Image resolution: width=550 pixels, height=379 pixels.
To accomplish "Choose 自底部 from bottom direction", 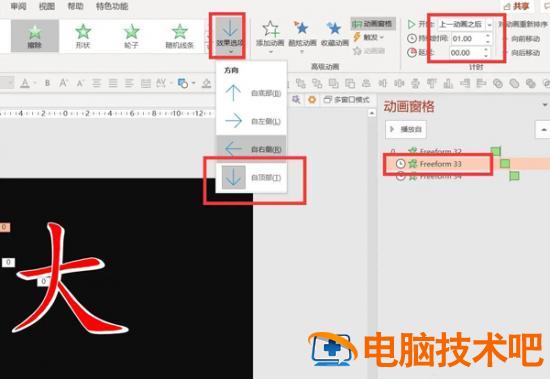I will 251,93.
